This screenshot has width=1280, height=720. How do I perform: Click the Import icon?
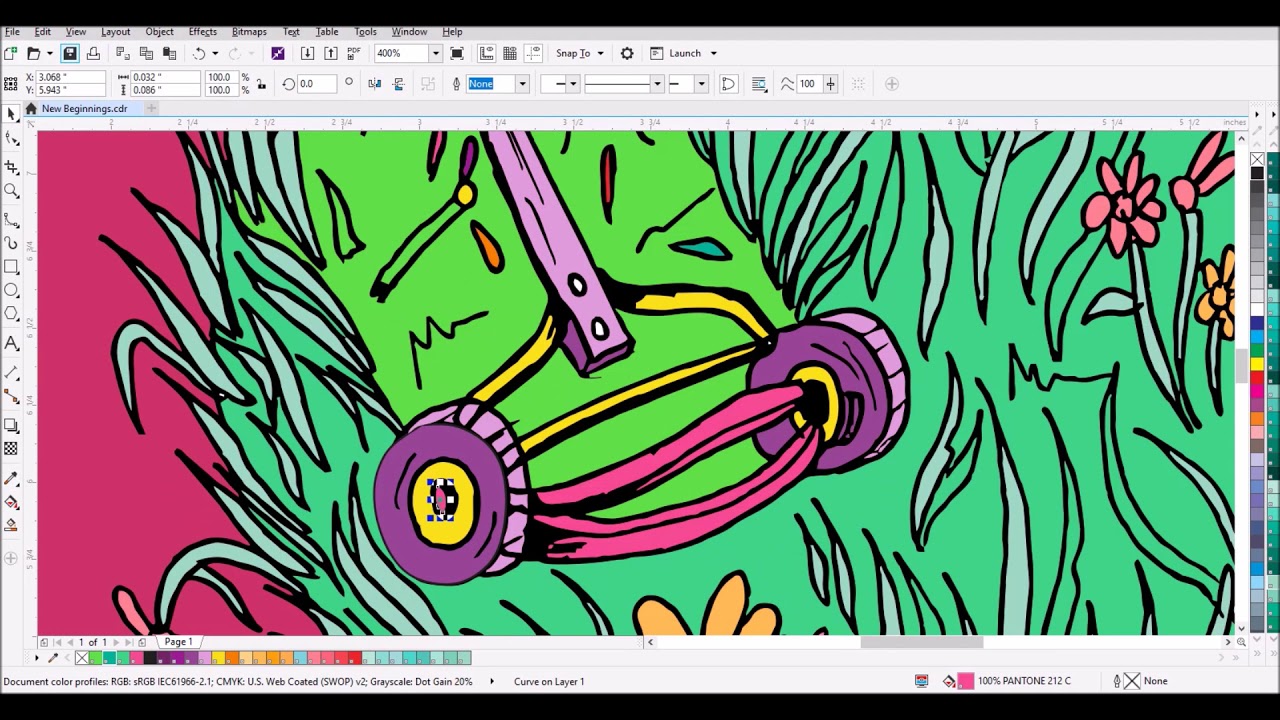click(307, 53)
